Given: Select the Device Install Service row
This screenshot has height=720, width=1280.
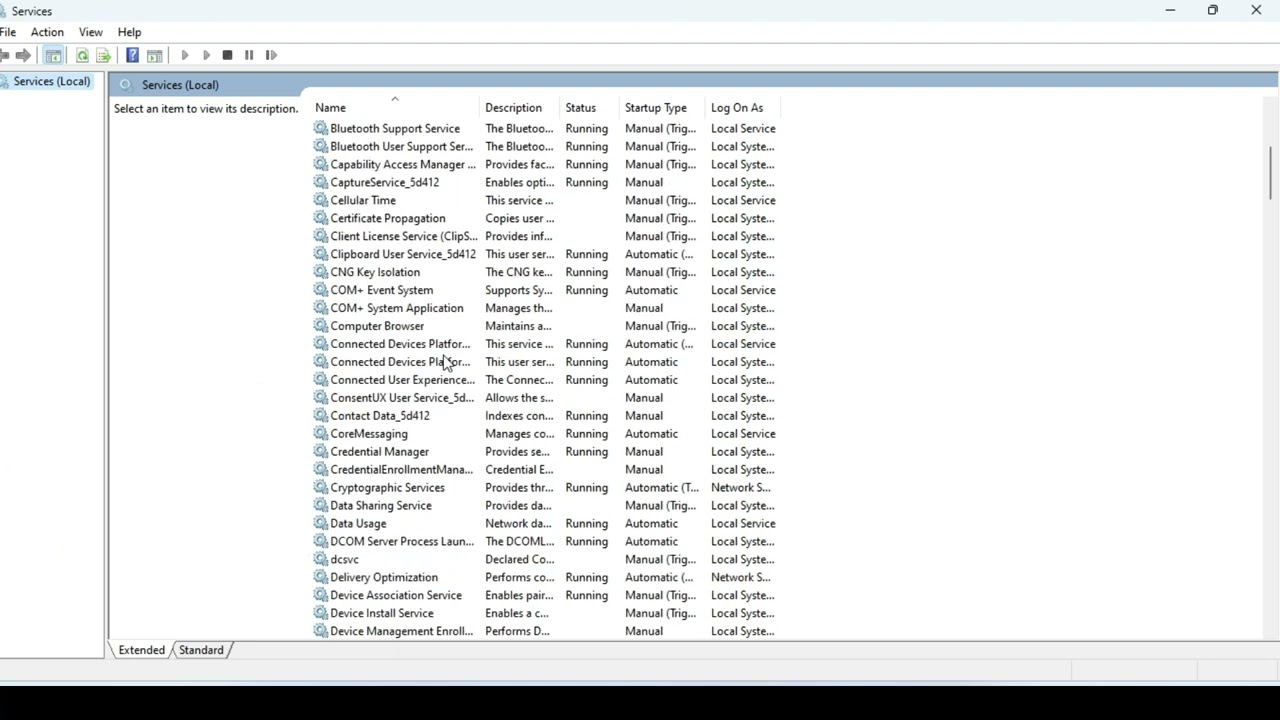Looking at the screenshot, I should 545,614.
